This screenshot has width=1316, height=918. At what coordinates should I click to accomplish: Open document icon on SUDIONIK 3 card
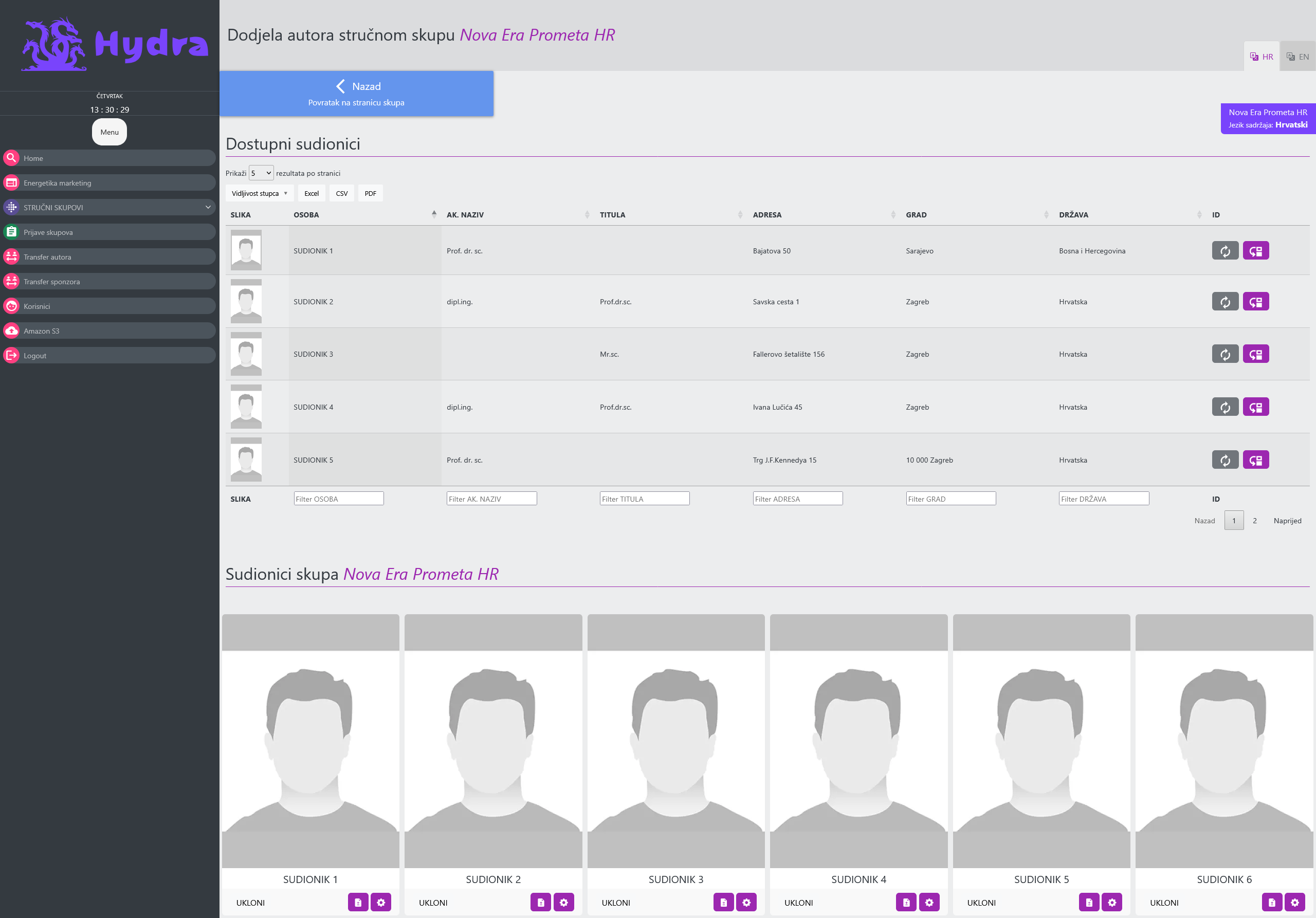[x=723, y=903]
